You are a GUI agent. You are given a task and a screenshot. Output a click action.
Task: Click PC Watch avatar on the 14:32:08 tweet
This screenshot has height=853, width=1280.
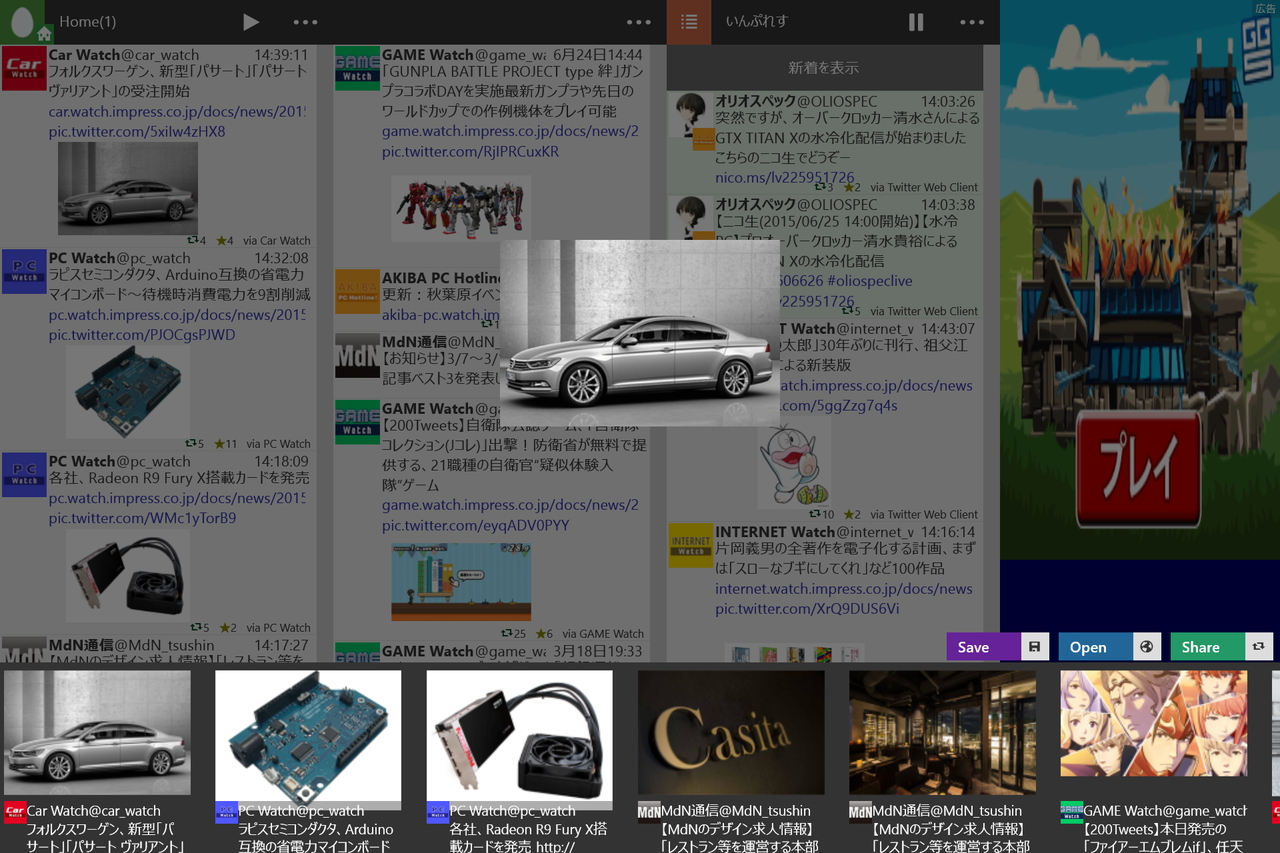click(24, 271)
